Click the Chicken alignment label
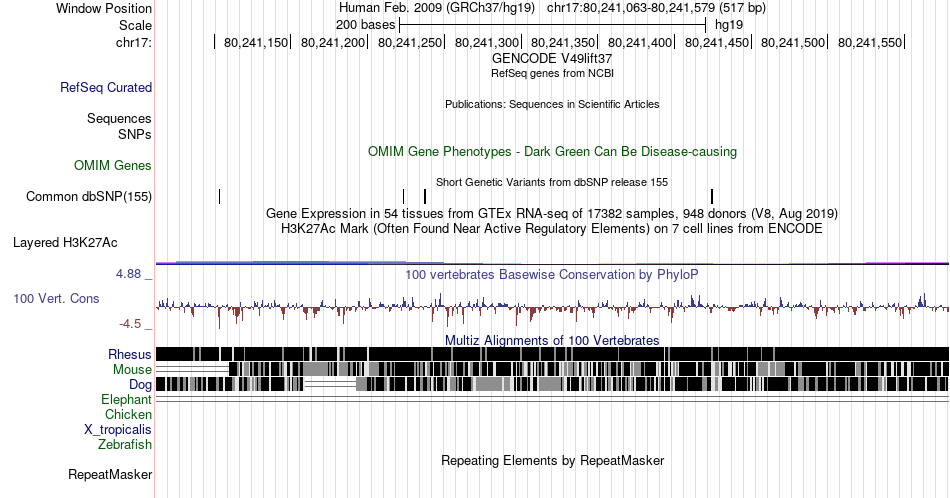This screenshot has height=498, width=950. click(128, 414)
